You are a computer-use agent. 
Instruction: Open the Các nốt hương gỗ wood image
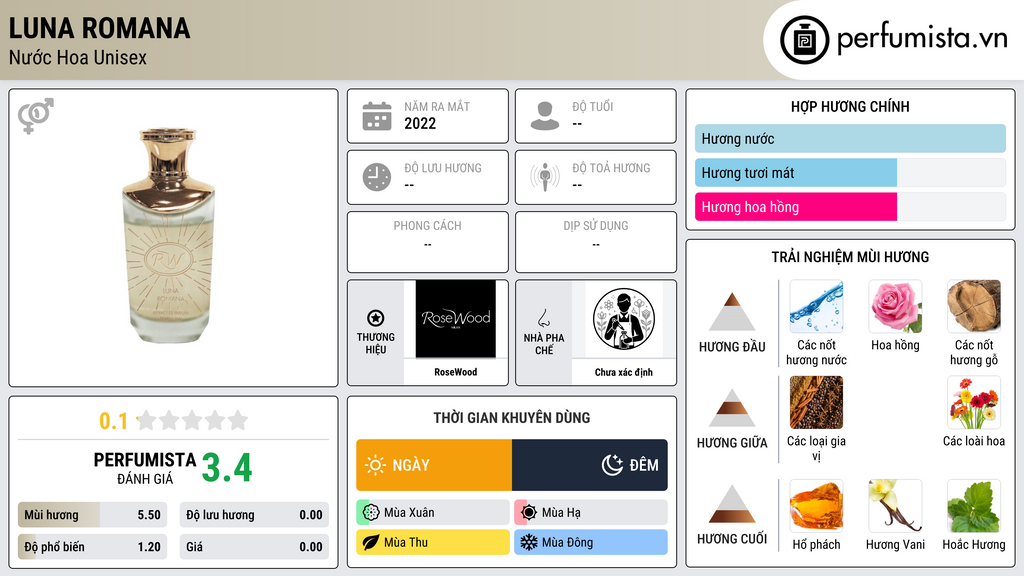[x=974, y=307]
